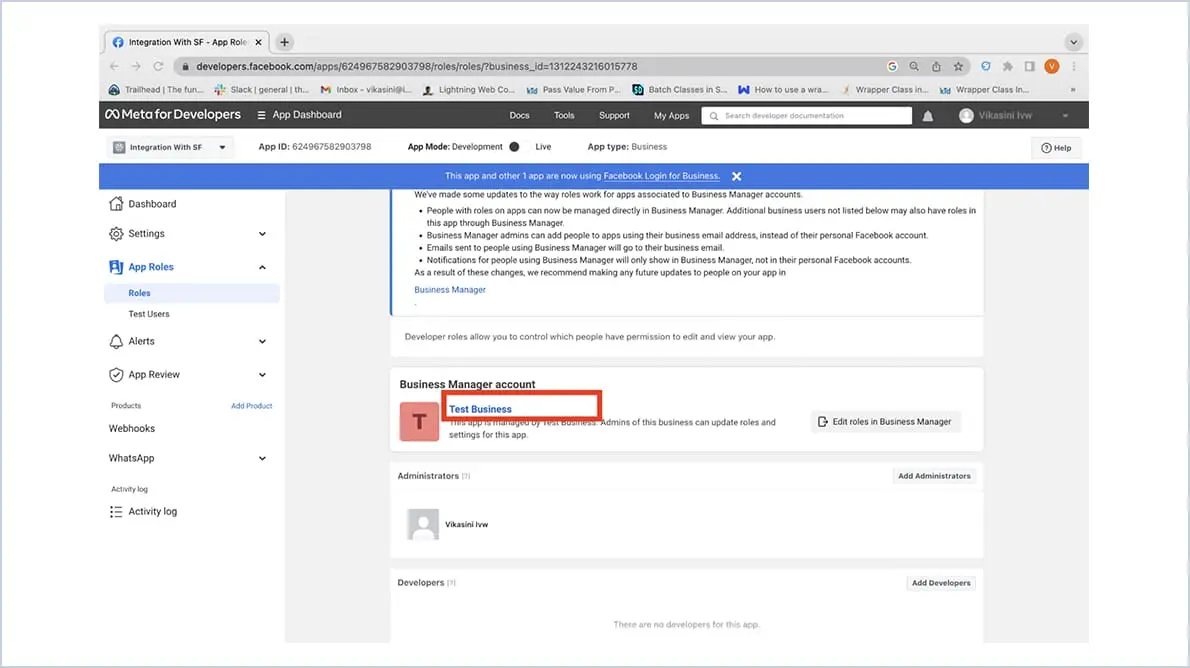This screenshot has width=1190, height=668.
Task: Click the Add Developers button
Action: [941, 583]
